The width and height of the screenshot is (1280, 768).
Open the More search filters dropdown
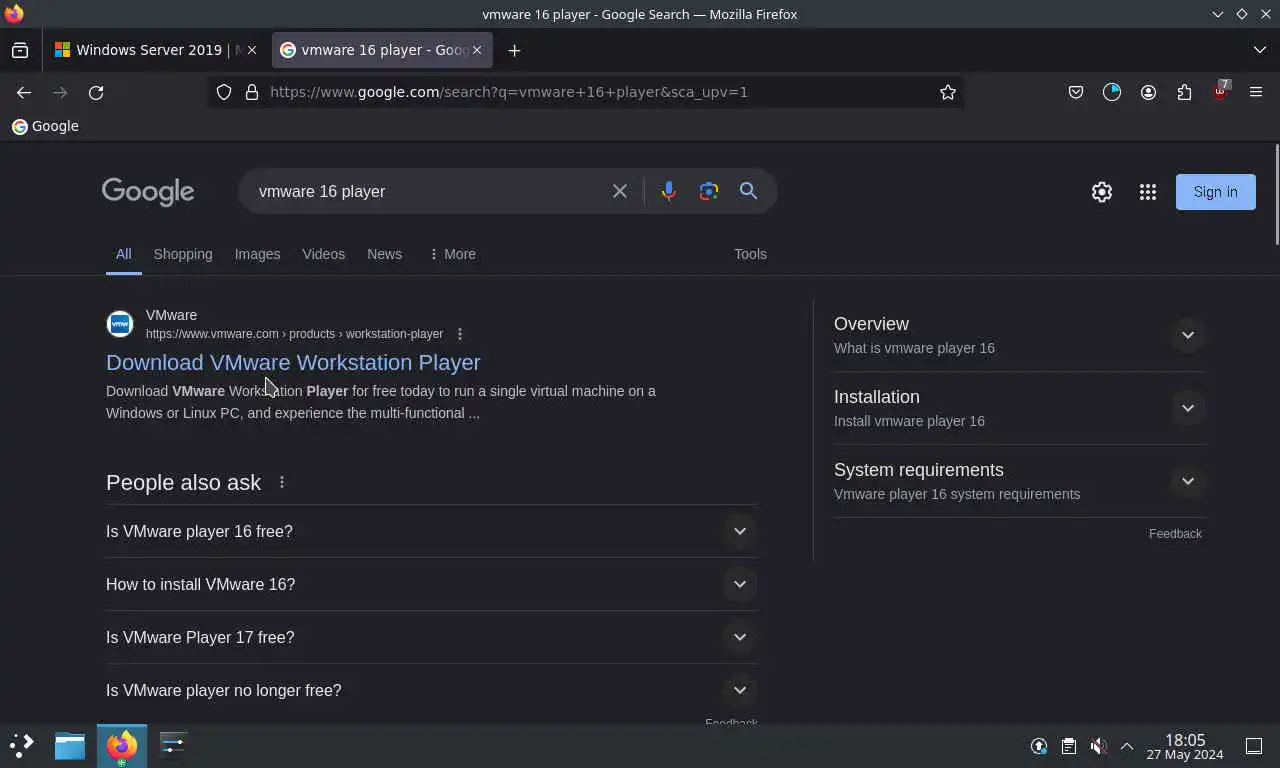tap(452, 254)
